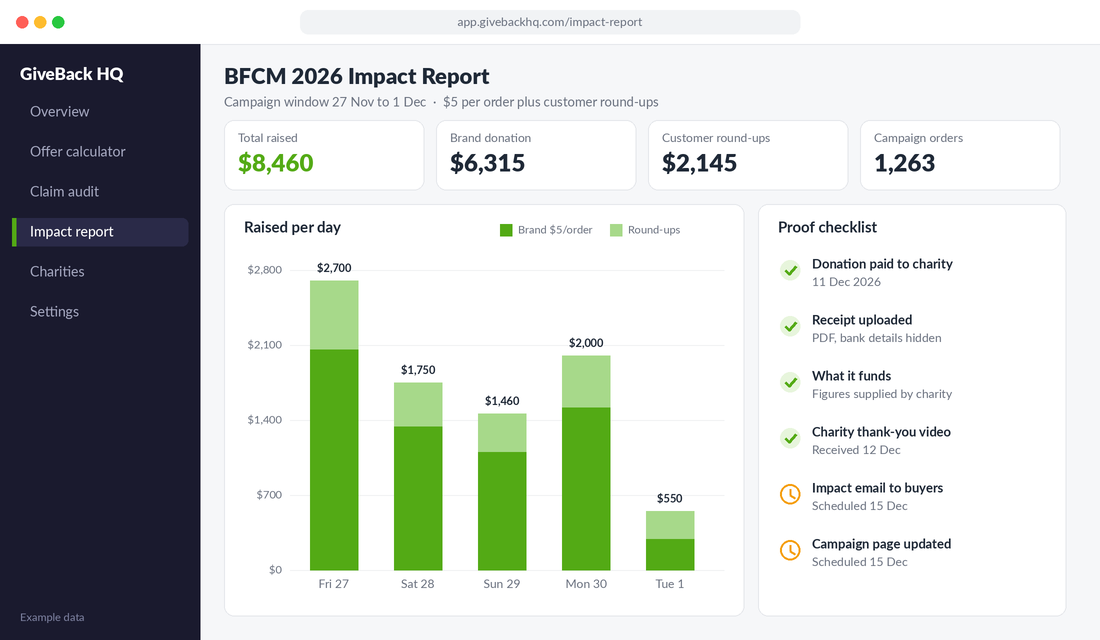1100x640 pixels.
Task: Click the $1,460 bar value label
Action: [502, 401]
